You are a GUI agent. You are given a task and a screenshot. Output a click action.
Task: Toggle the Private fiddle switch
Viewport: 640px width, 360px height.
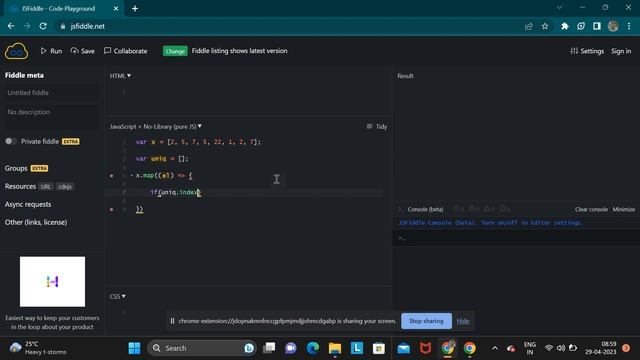coord(11,141)
